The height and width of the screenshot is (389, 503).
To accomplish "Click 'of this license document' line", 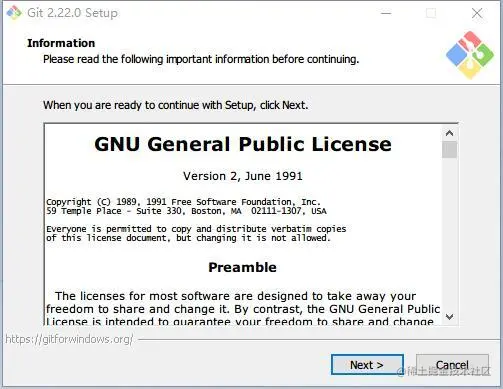I will [x=188, y=238].
